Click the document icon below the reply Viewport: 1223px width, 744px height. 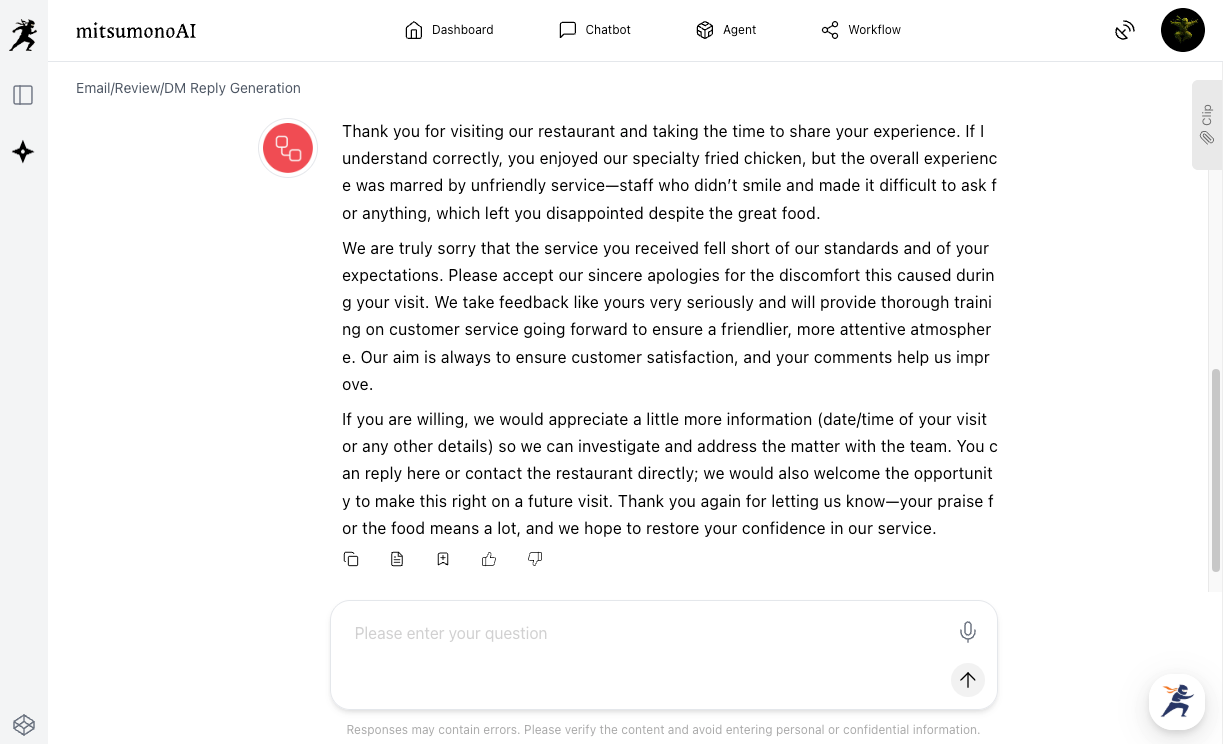pos(397,559)
